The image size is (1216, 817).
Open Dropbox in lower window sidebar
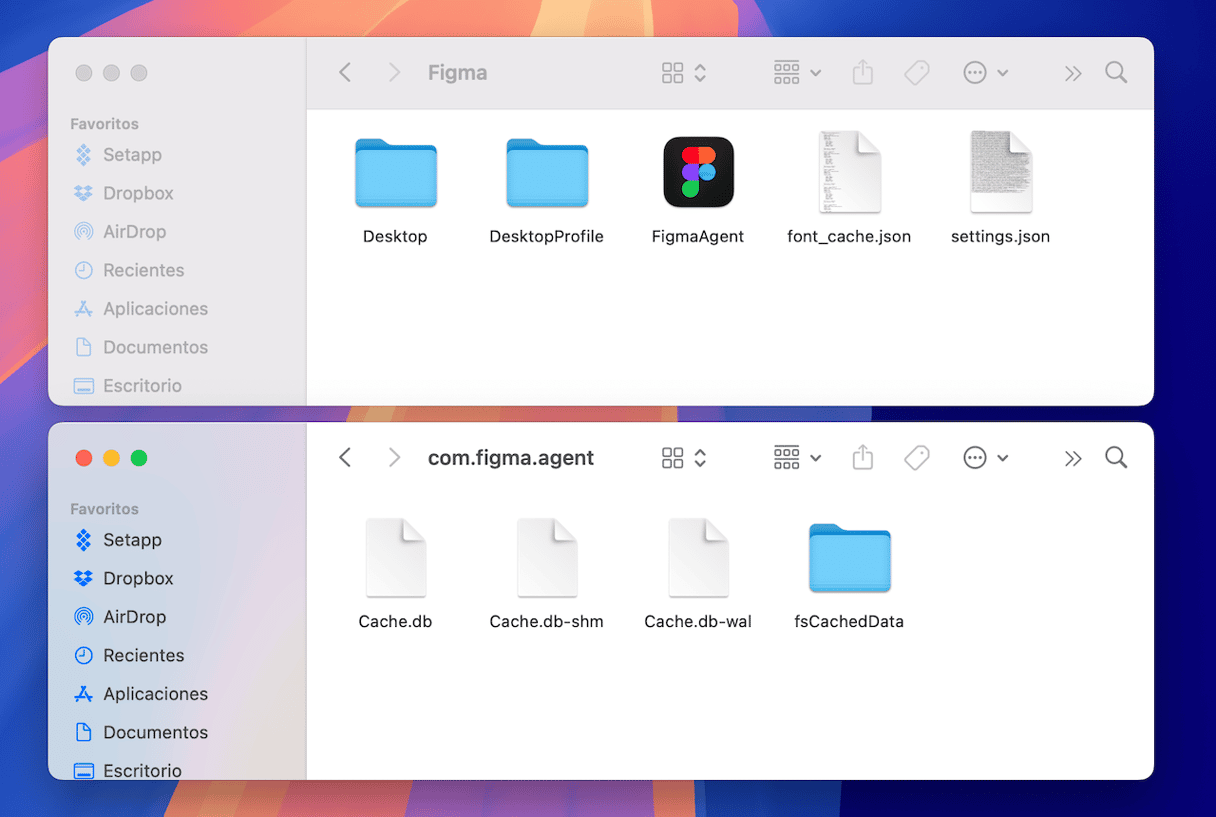click(138, 578)
